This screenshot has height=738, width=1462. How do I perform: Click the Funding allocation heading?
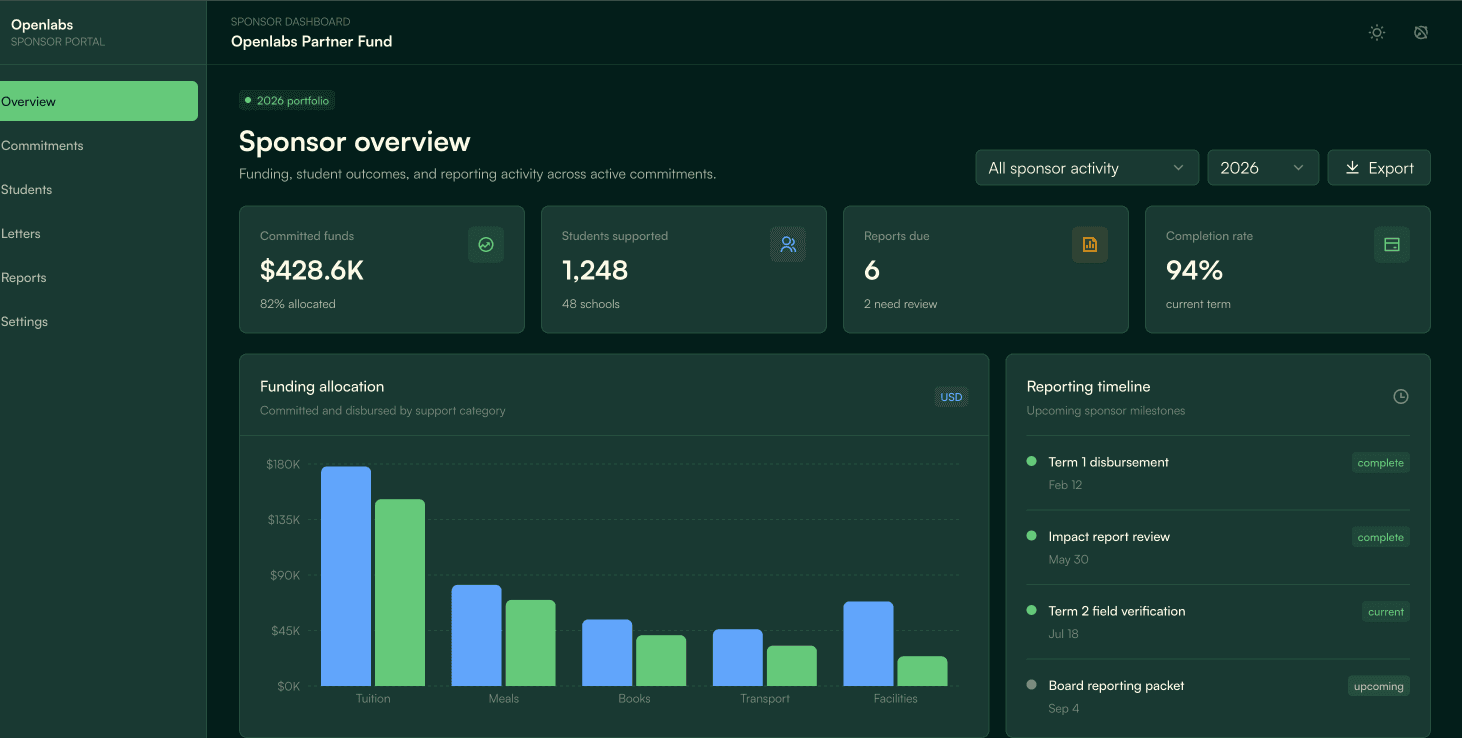[x=322, y=387]
